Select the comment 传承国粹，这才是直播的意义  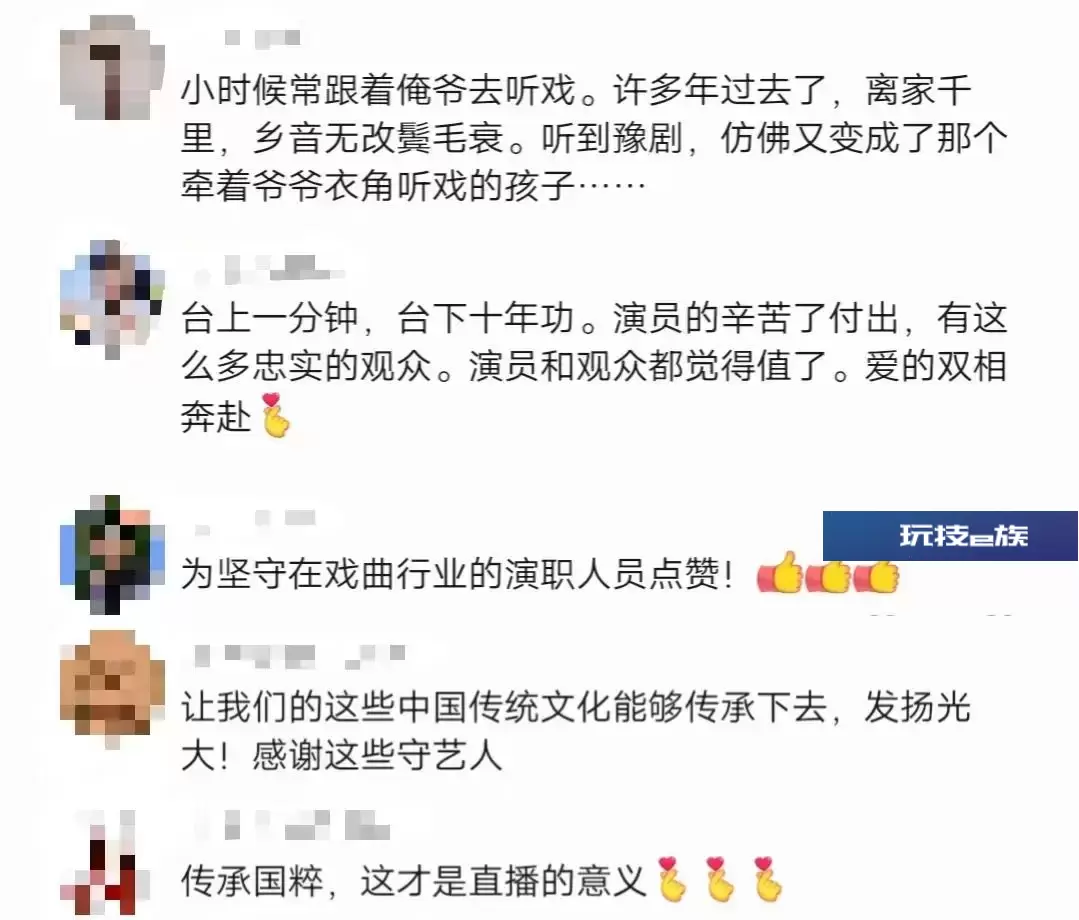(x=482, y=879)
